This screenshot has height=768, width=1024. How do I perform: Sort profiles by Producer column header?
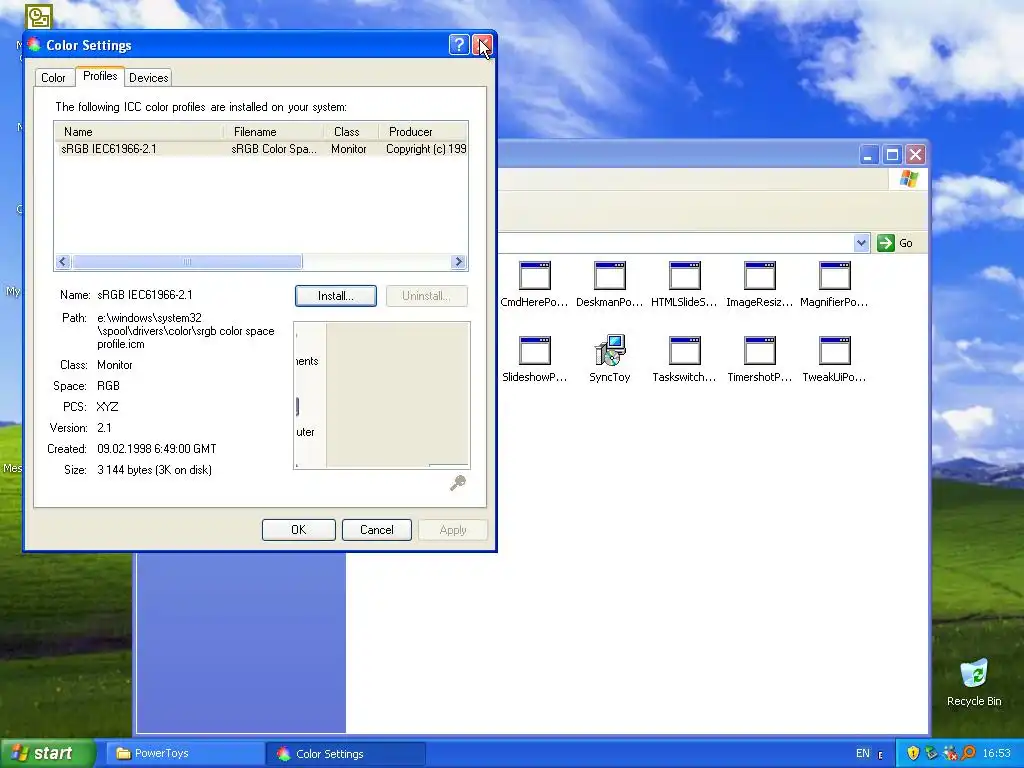[423, 131]
